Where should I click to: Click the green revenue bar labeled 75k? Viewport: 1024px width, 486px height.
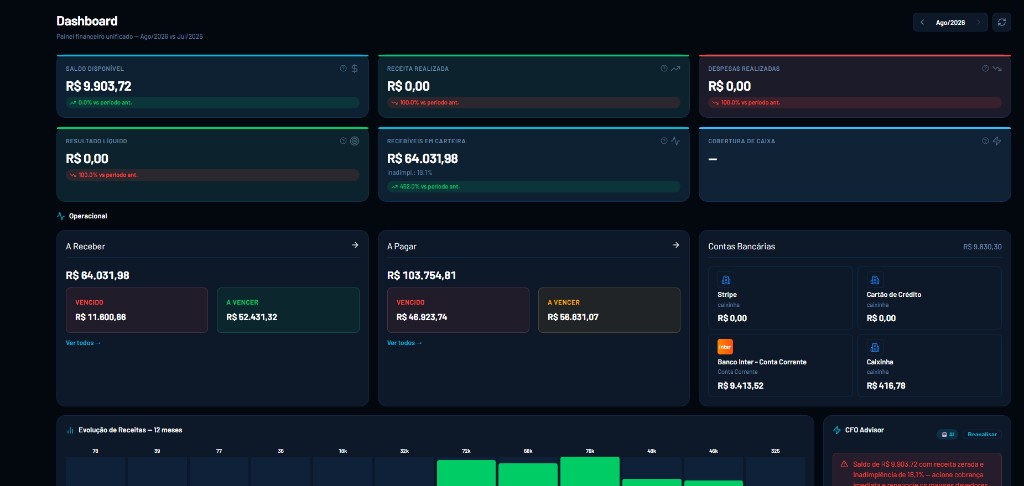pyautogui.click(x=590, y=472)
